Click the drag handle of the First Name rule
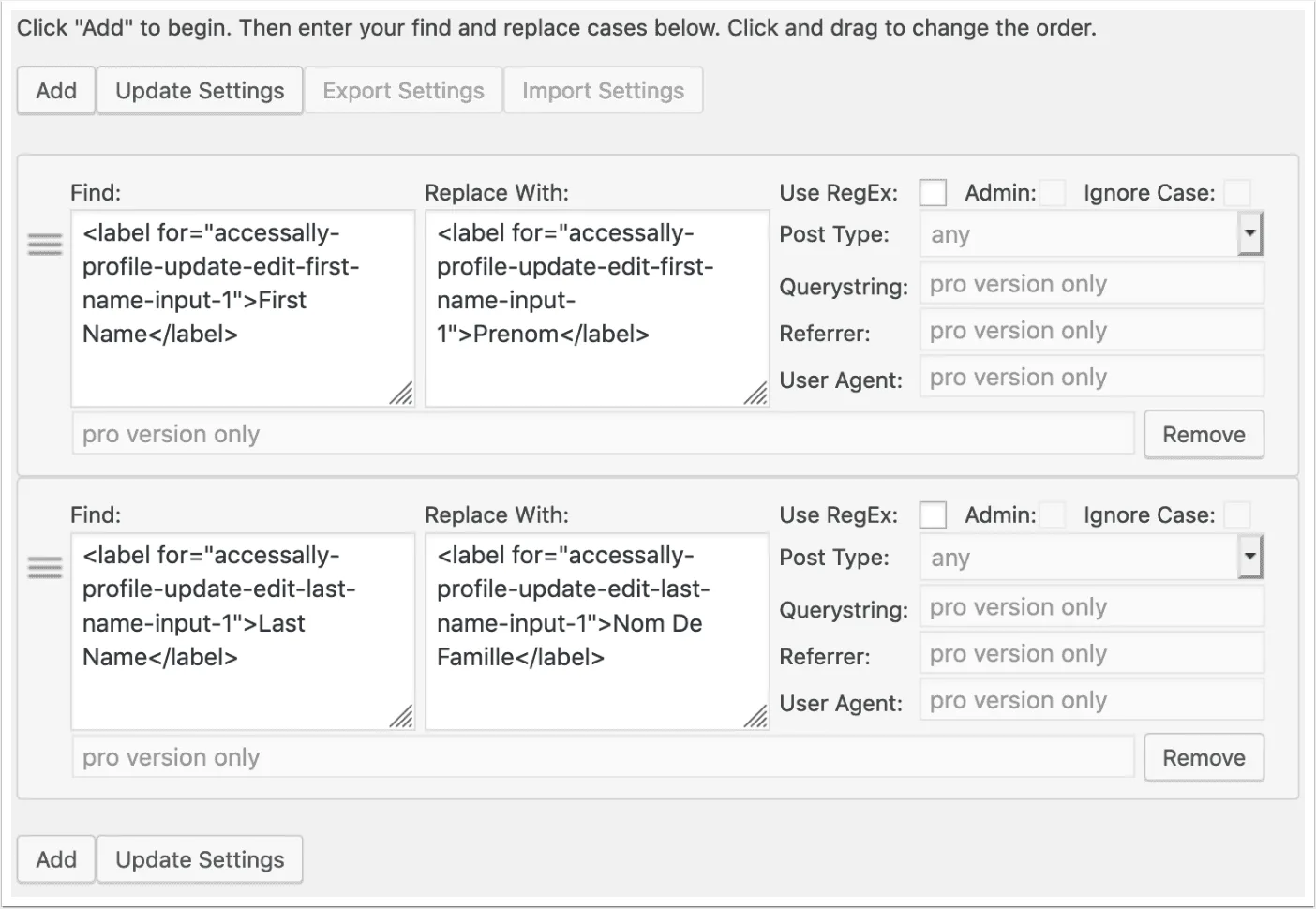The image size is (1316, 909). pyautogui.click(x=44, y=245)
